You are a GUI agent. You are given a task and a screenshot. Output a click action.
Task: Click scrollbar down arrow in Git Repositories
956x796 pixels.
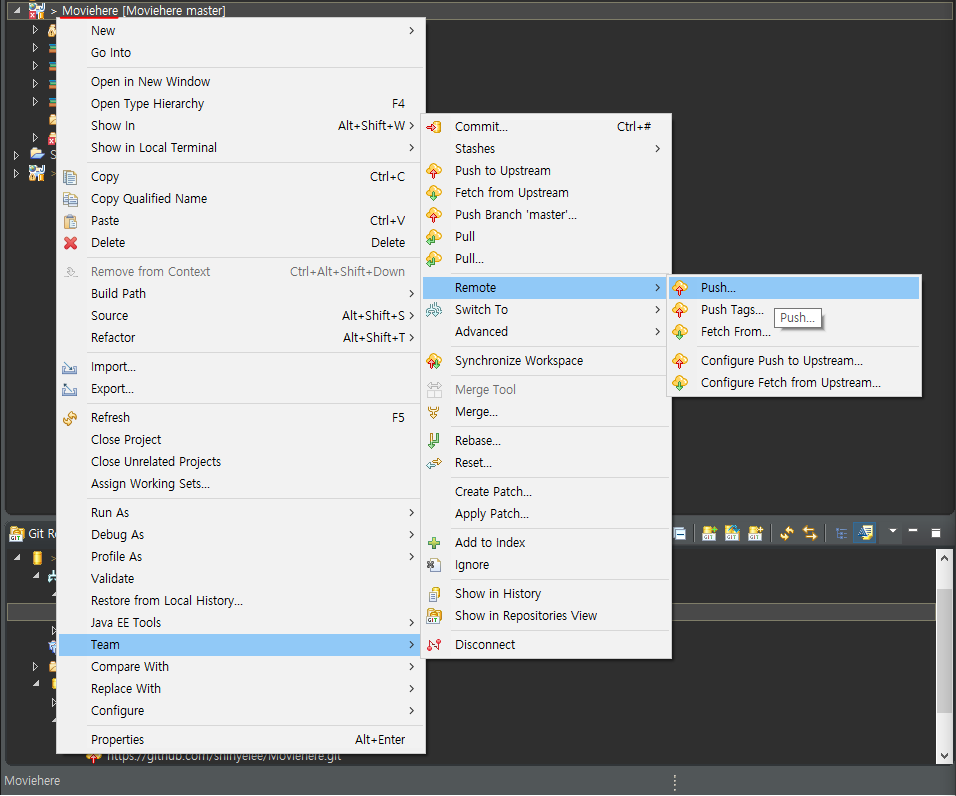click(944, 756)
